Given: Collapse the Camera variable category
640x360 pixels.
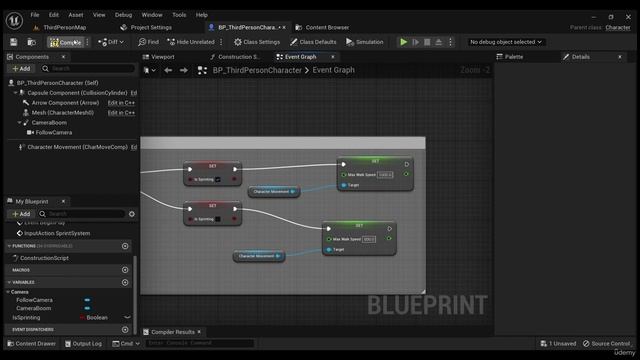Looking at the screenshot, I should click(x=8, y=292).
